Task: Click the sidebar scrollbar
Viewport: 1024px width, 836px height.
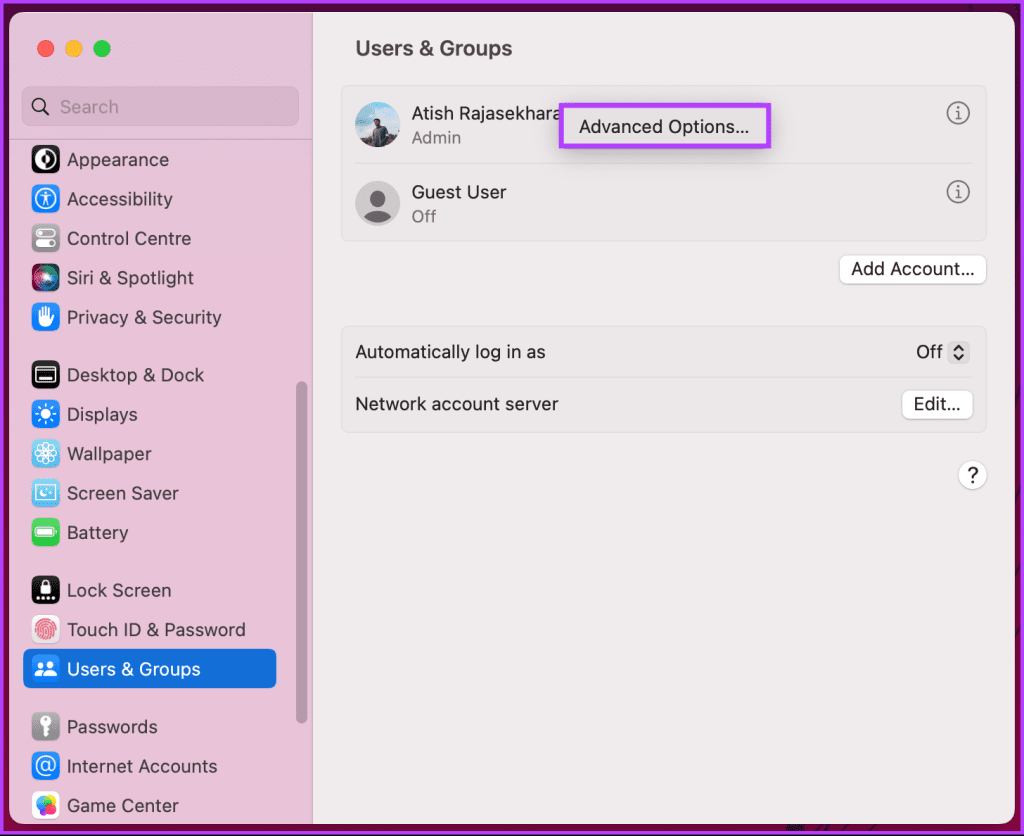Action: (301, 552)
